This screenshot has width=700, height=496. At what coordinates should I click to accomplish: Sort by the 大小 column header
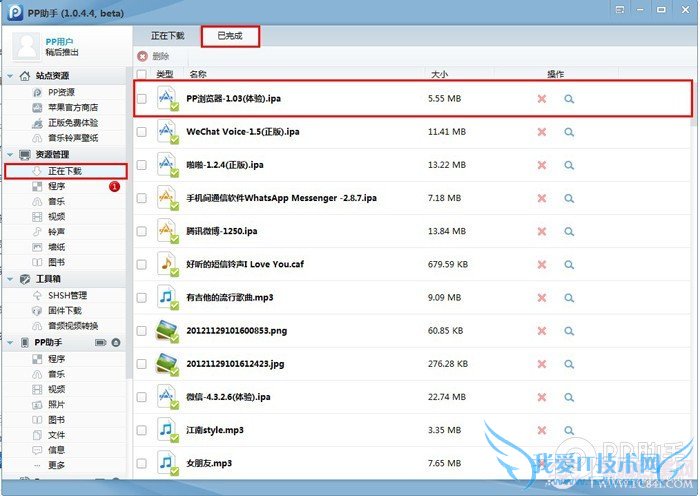[440, 74]
